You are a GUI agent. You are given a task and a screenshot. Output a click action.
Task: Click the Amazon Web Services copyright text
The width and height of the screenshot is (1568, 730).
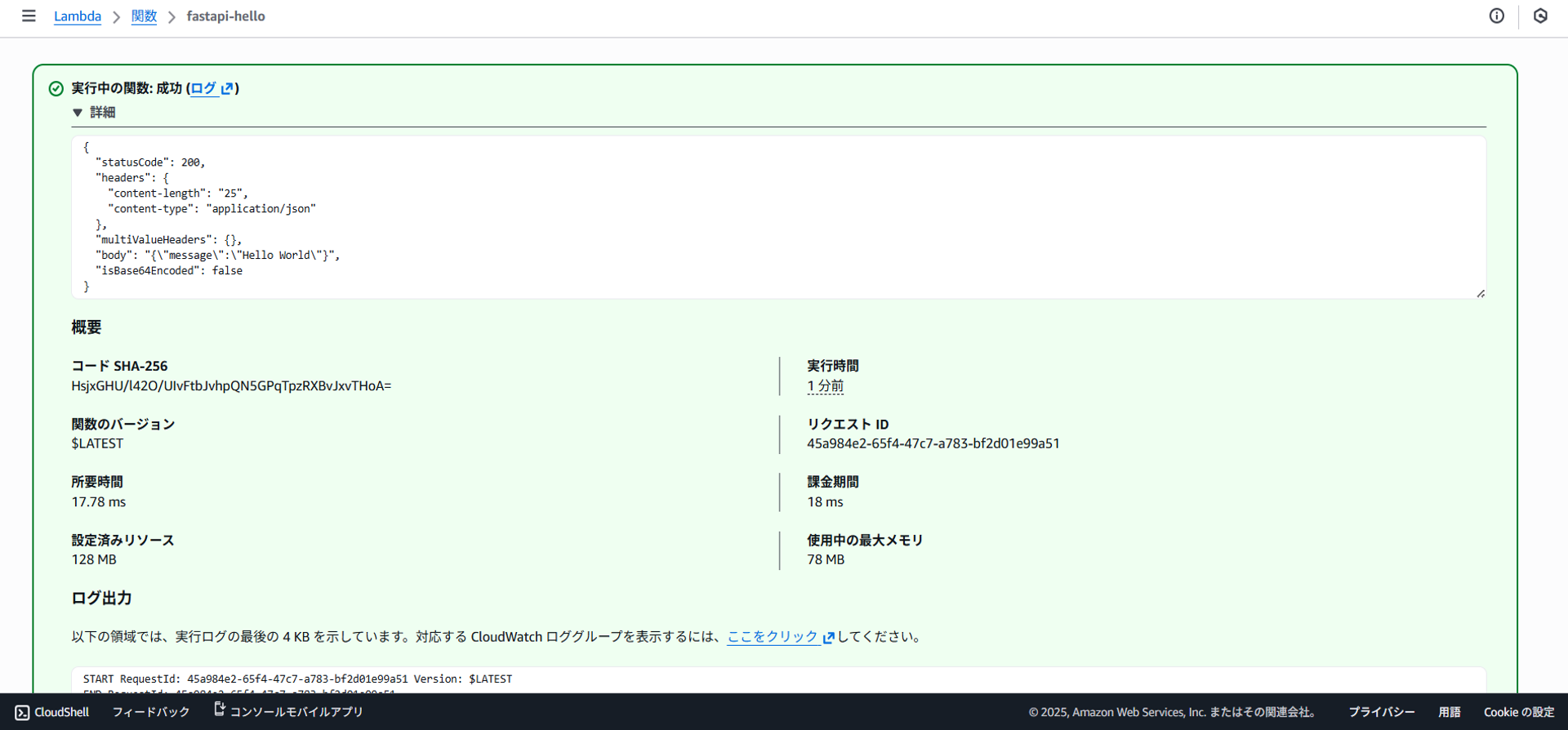coord(1173,712)
